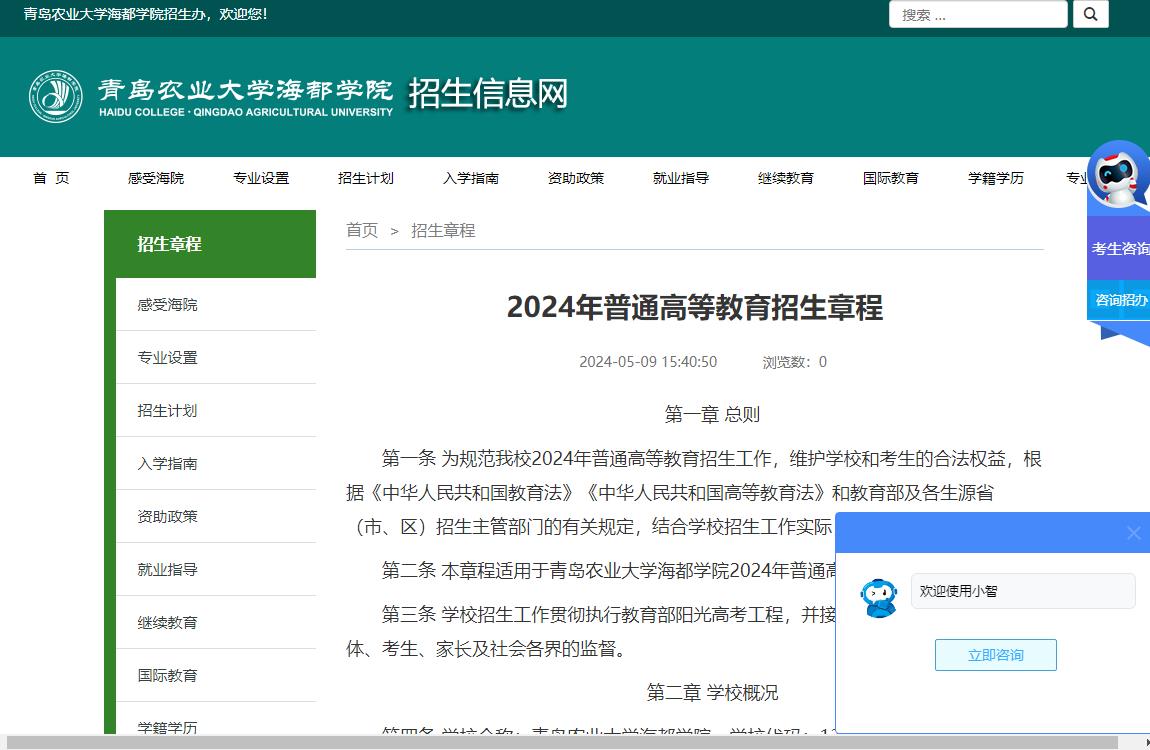
Task: Open the 咨询招办 side panel
Action: [x=1119, y=300]
